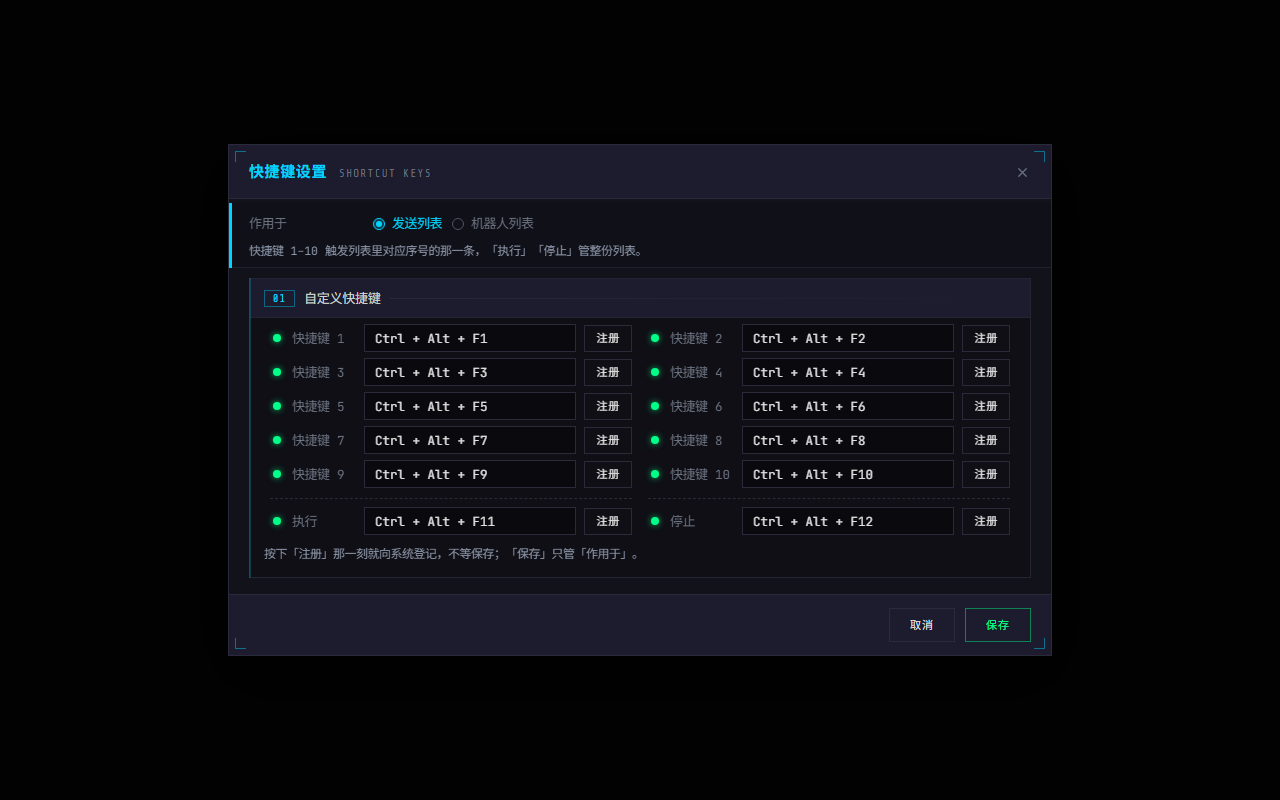The height and width of the screenshot is (800, 1280).
Task: Select the 快捷键 6 shortcut field
Action: [x=848, y=406]
